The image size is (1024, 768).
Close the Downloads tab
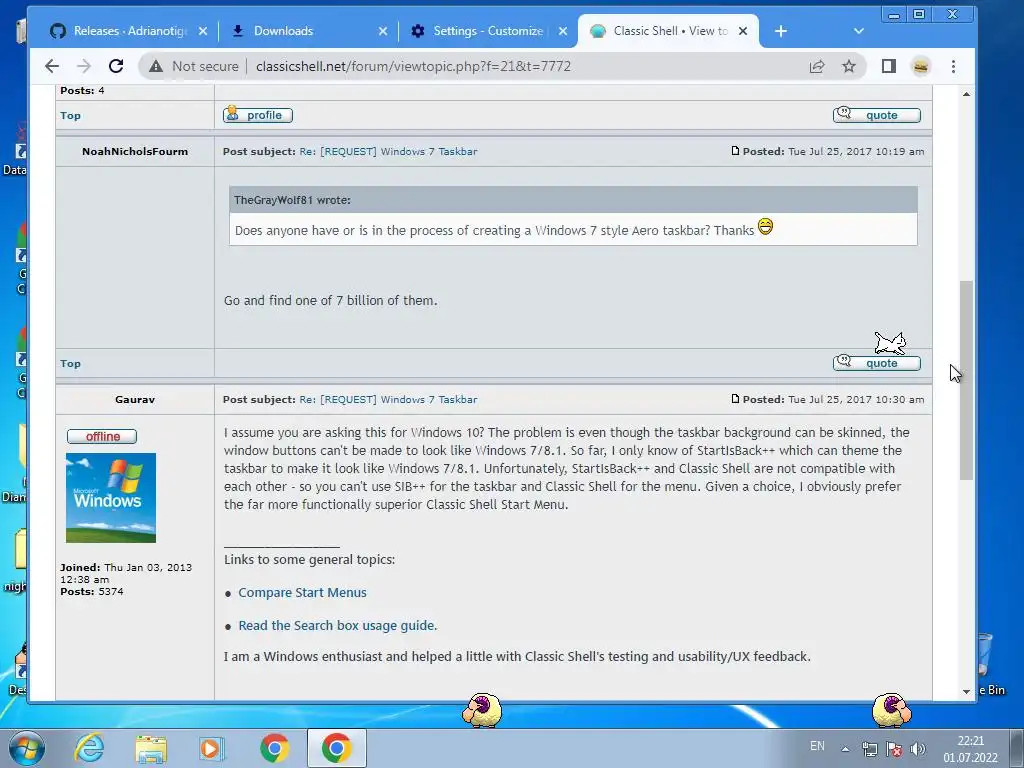pyautogui.click(x=383, y=31)
